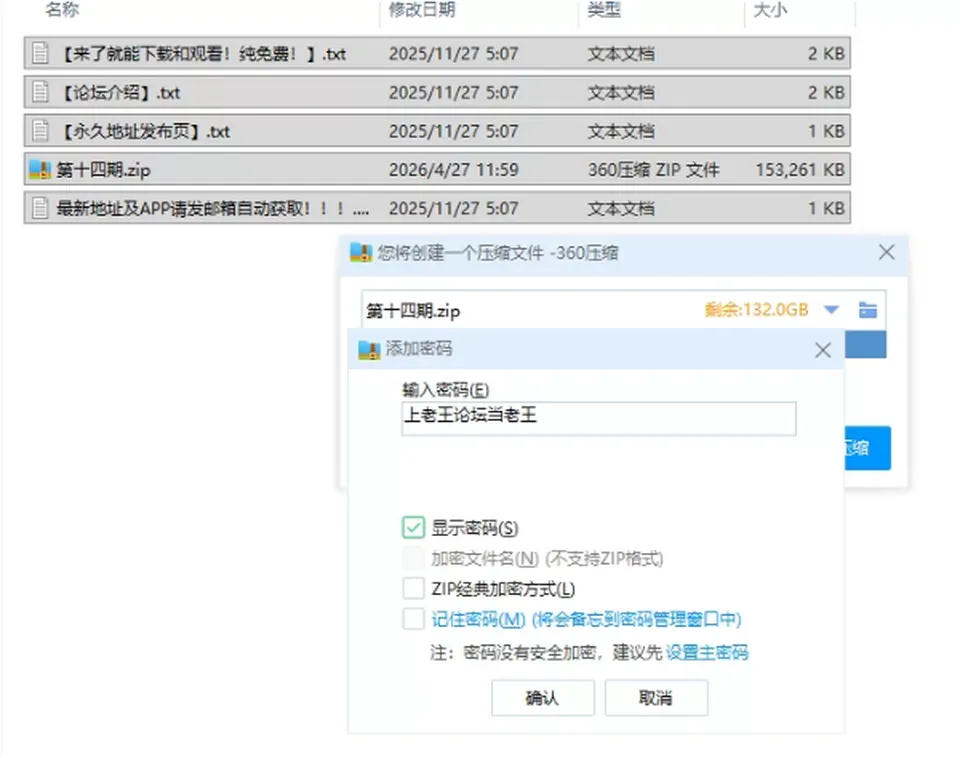
Task: Enable the ZIP经典加密方式(L) checkbox
Action: (x=413, y=588)
